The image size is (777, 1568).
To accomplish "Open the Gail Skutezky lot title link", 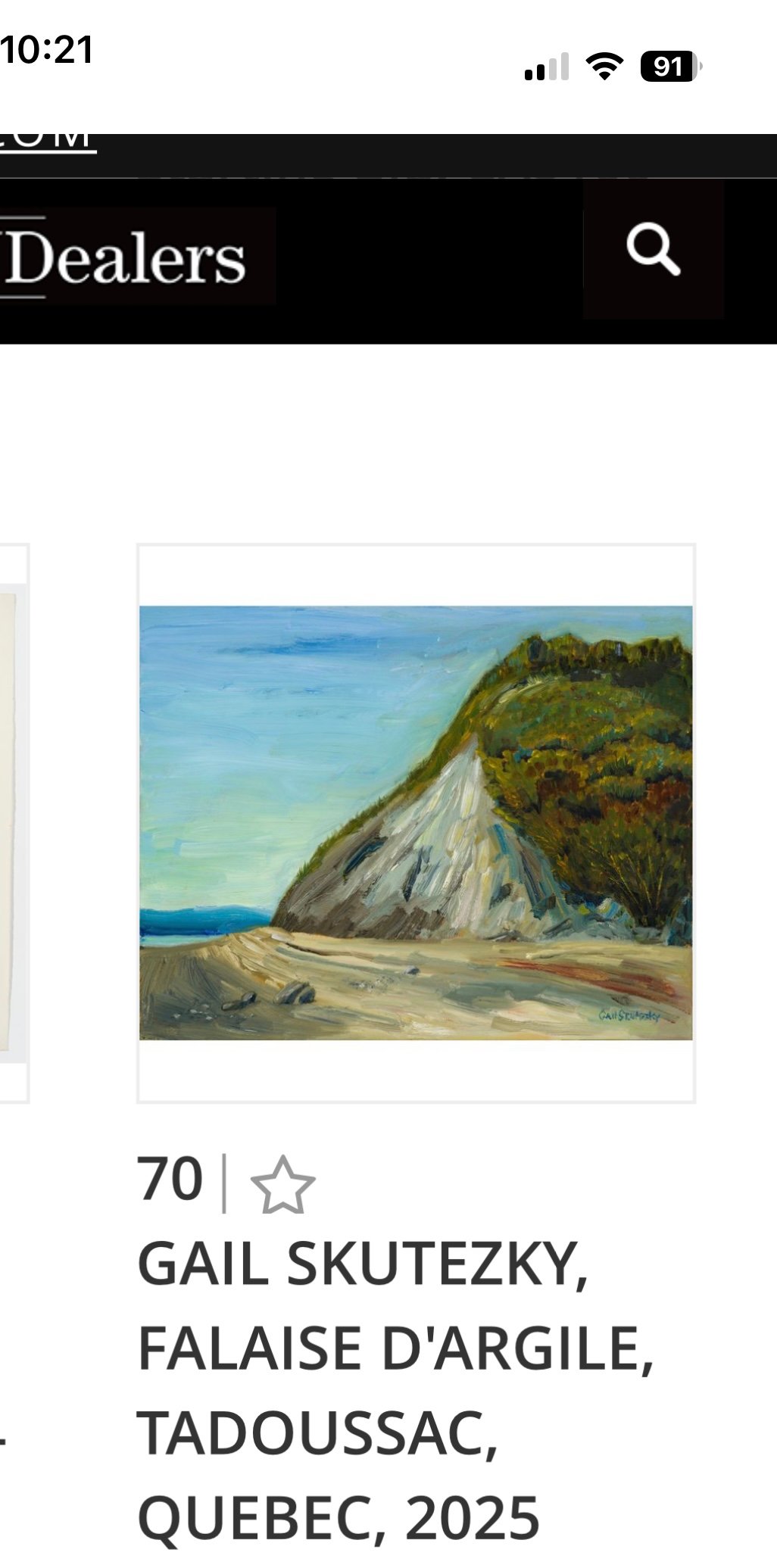I will [395, 1392].
